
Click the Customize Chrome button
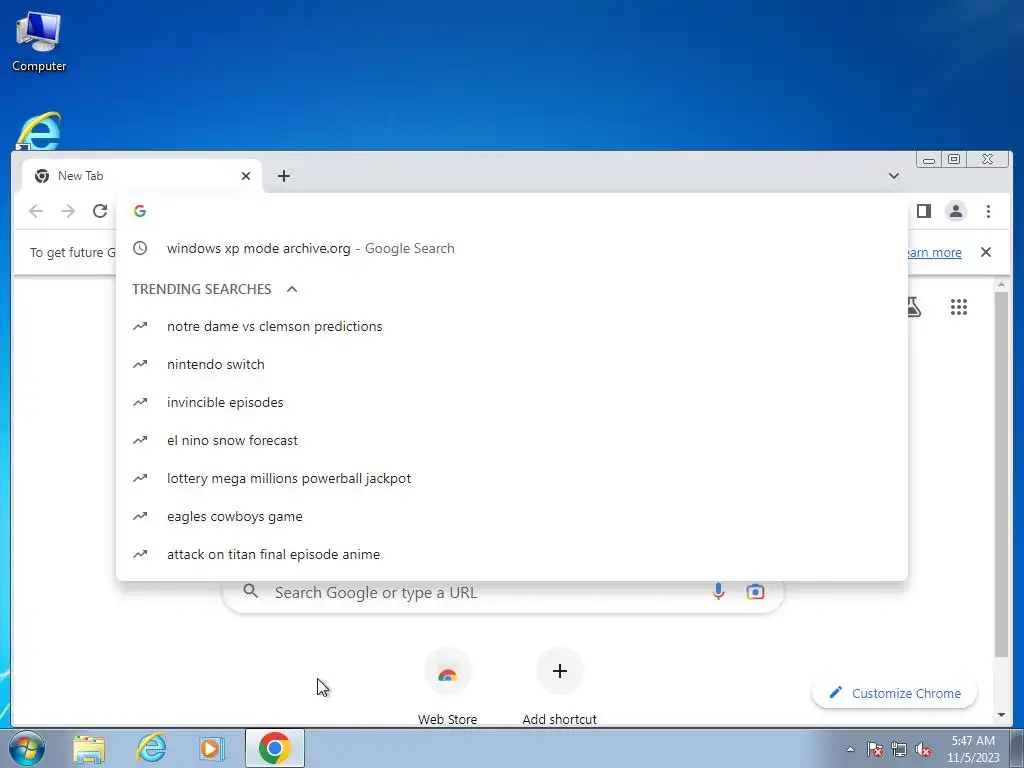pos(894,693)
